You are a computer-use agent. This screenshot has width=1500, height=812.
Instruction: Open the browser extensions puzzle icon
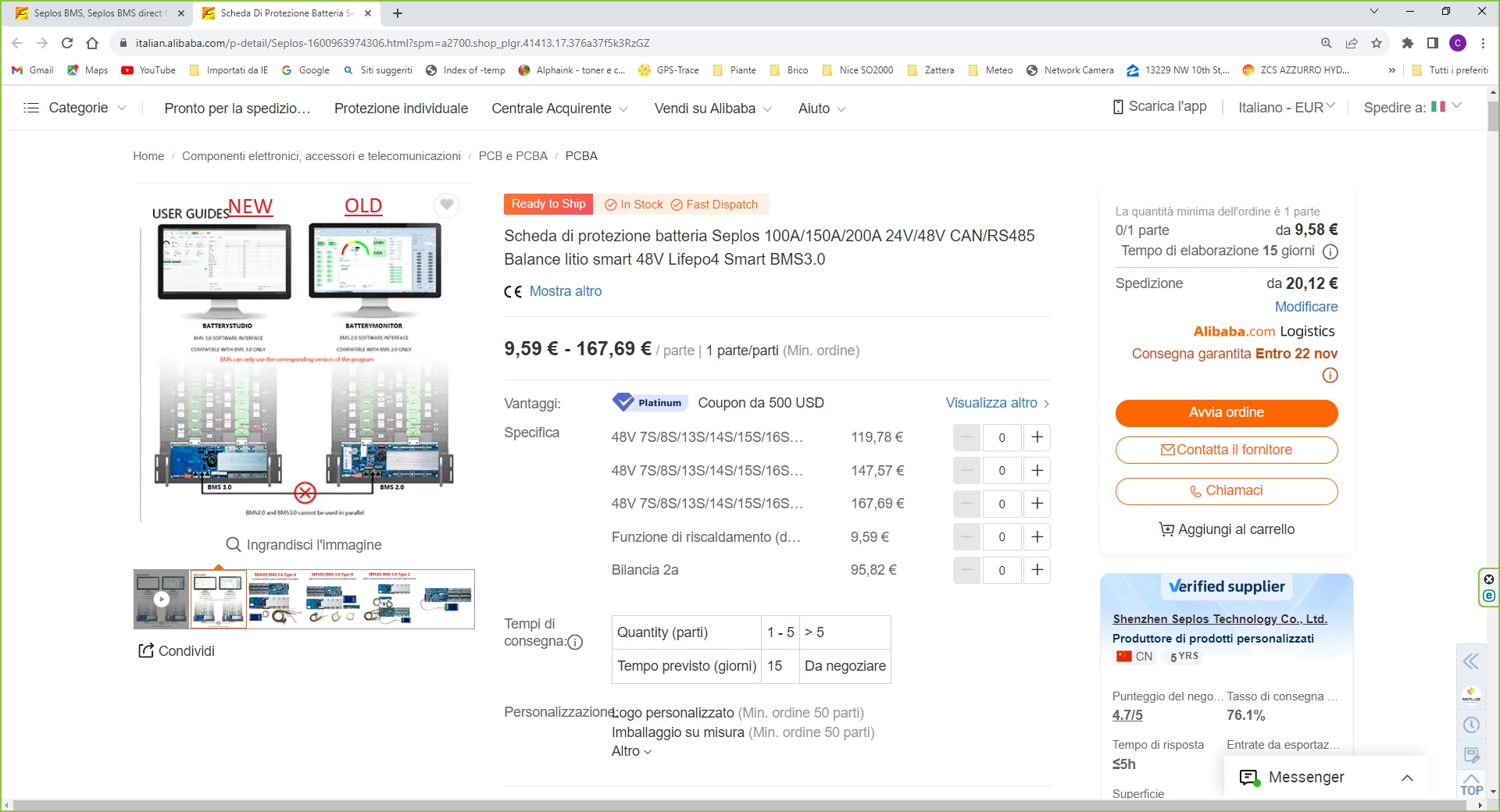(1407, 43)
